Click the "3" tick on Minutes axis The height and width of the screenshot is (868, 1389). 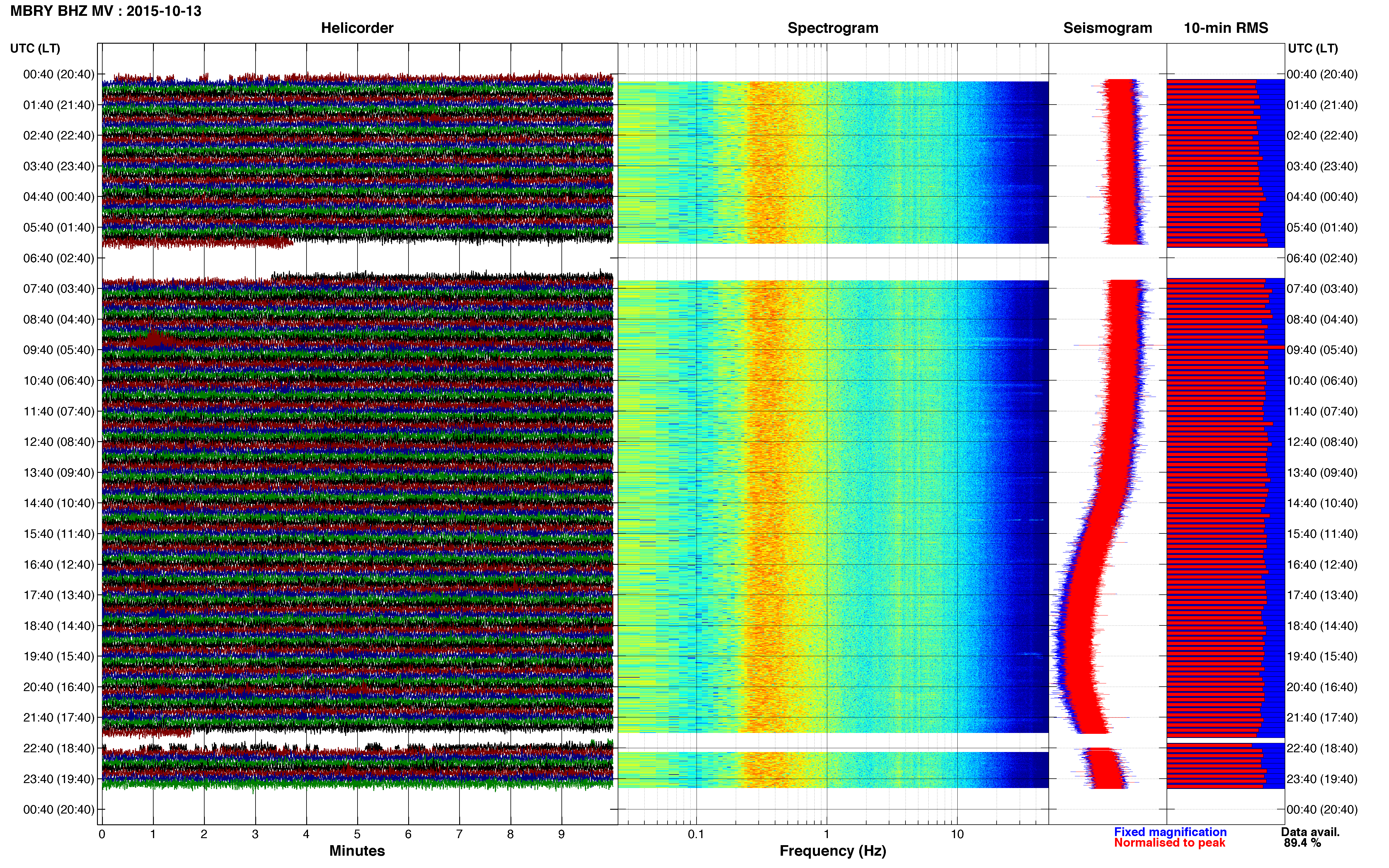(x=255, y=835)
